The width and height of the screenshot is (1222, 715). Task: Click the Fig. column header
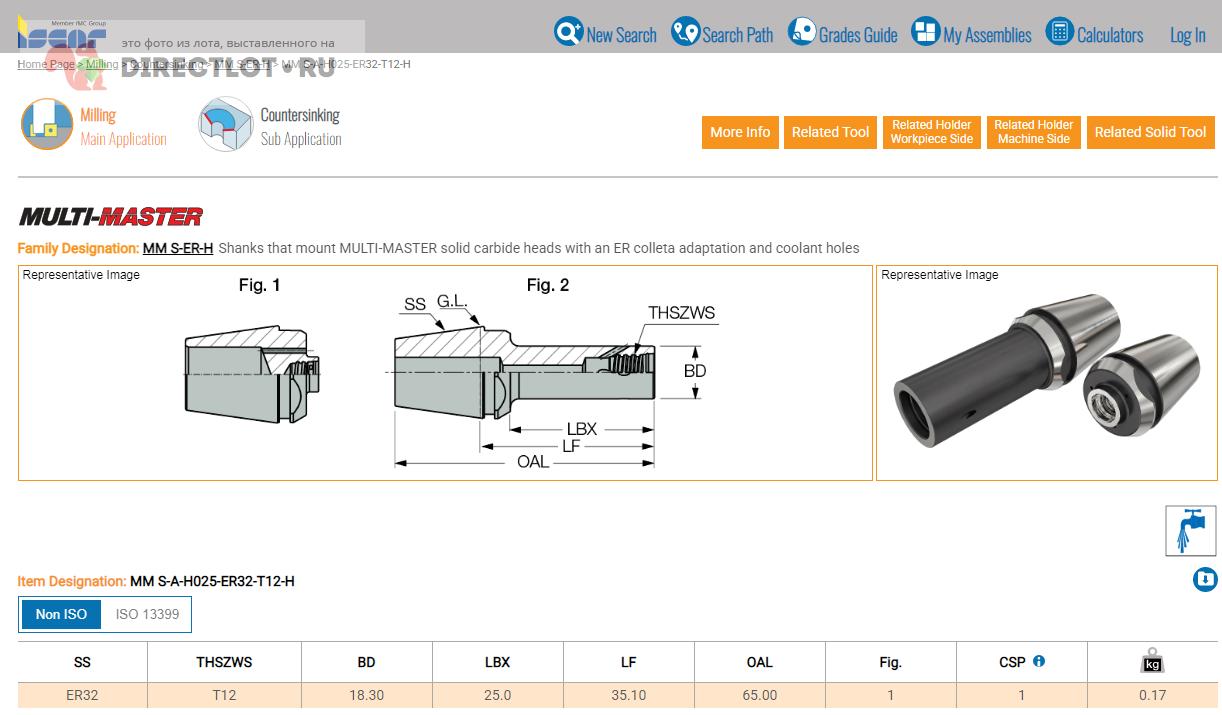click(890, 662)
